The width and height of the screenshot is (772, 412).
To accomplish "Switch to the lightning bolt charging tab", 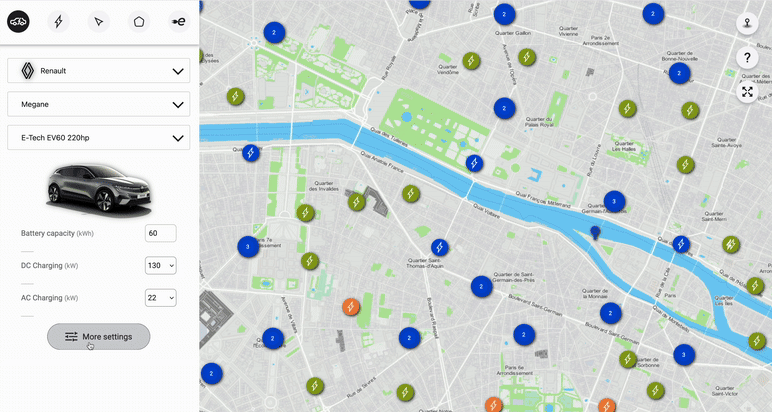I will pyautogui.click(x=58, y=21).
